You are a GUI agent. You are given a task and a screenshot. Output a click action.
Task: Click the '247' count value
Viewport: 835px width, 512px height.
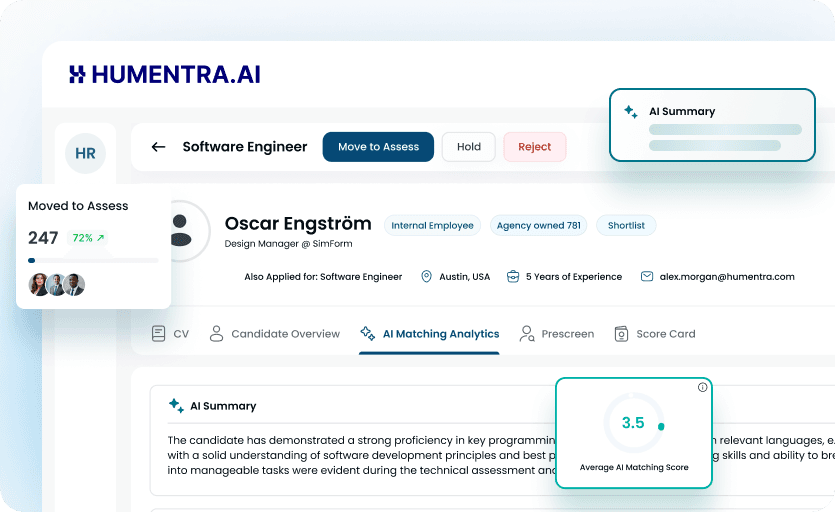click(43, 238)
